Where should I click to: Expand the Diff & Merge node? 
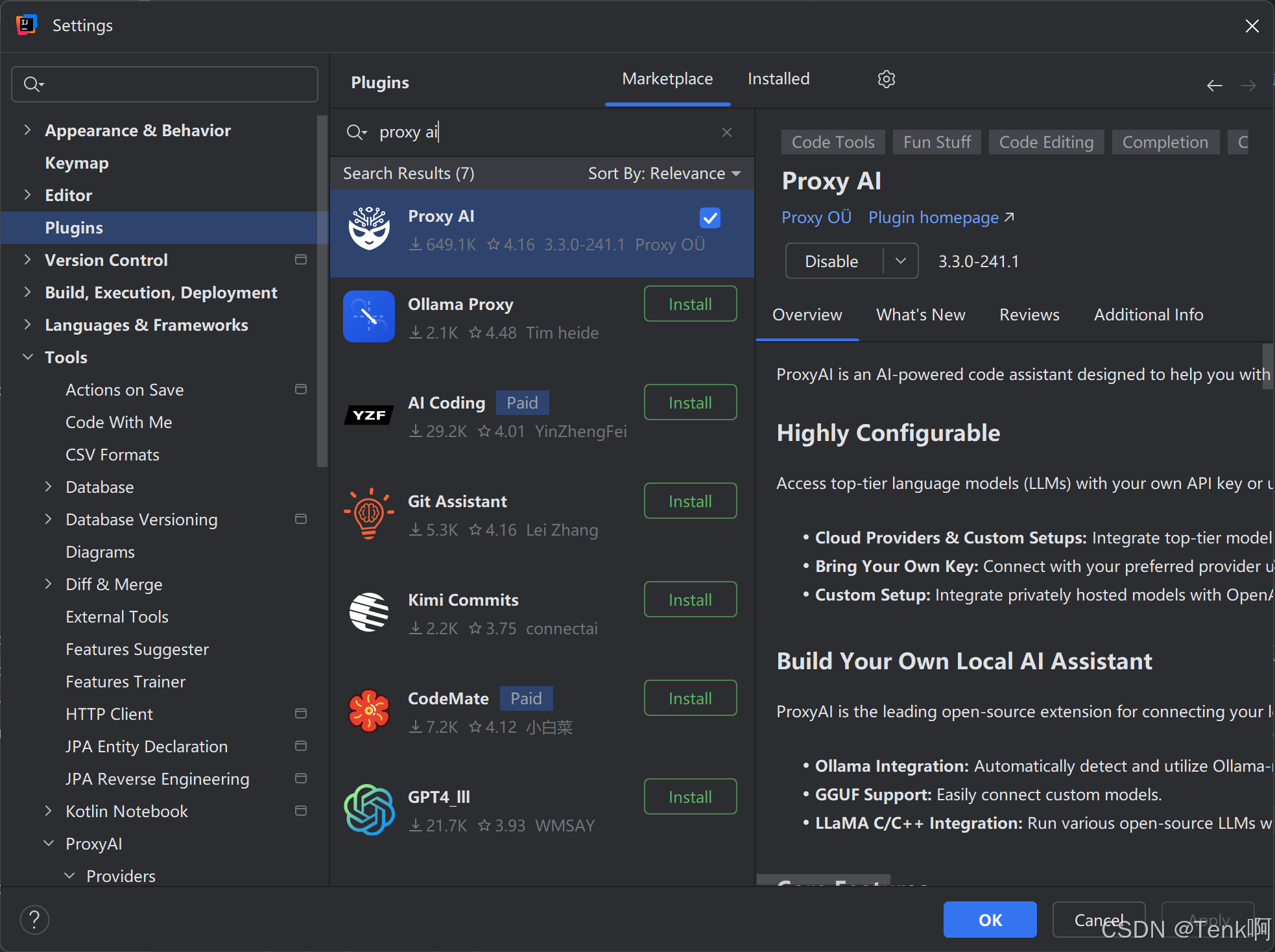click(48, 584)
